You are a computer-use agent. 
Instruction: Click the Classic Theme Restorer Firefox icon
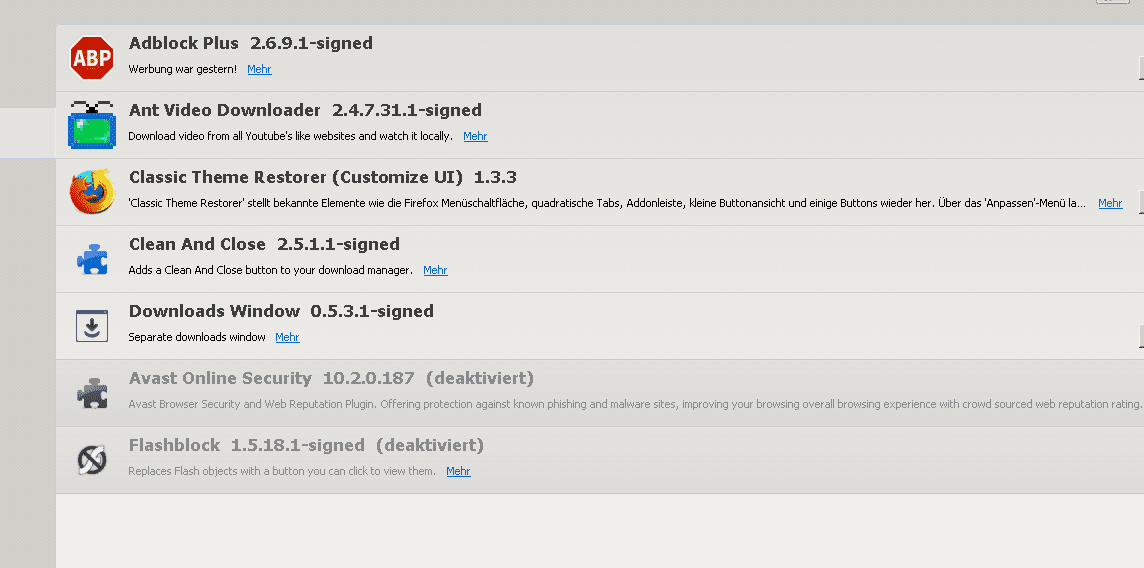92,191
